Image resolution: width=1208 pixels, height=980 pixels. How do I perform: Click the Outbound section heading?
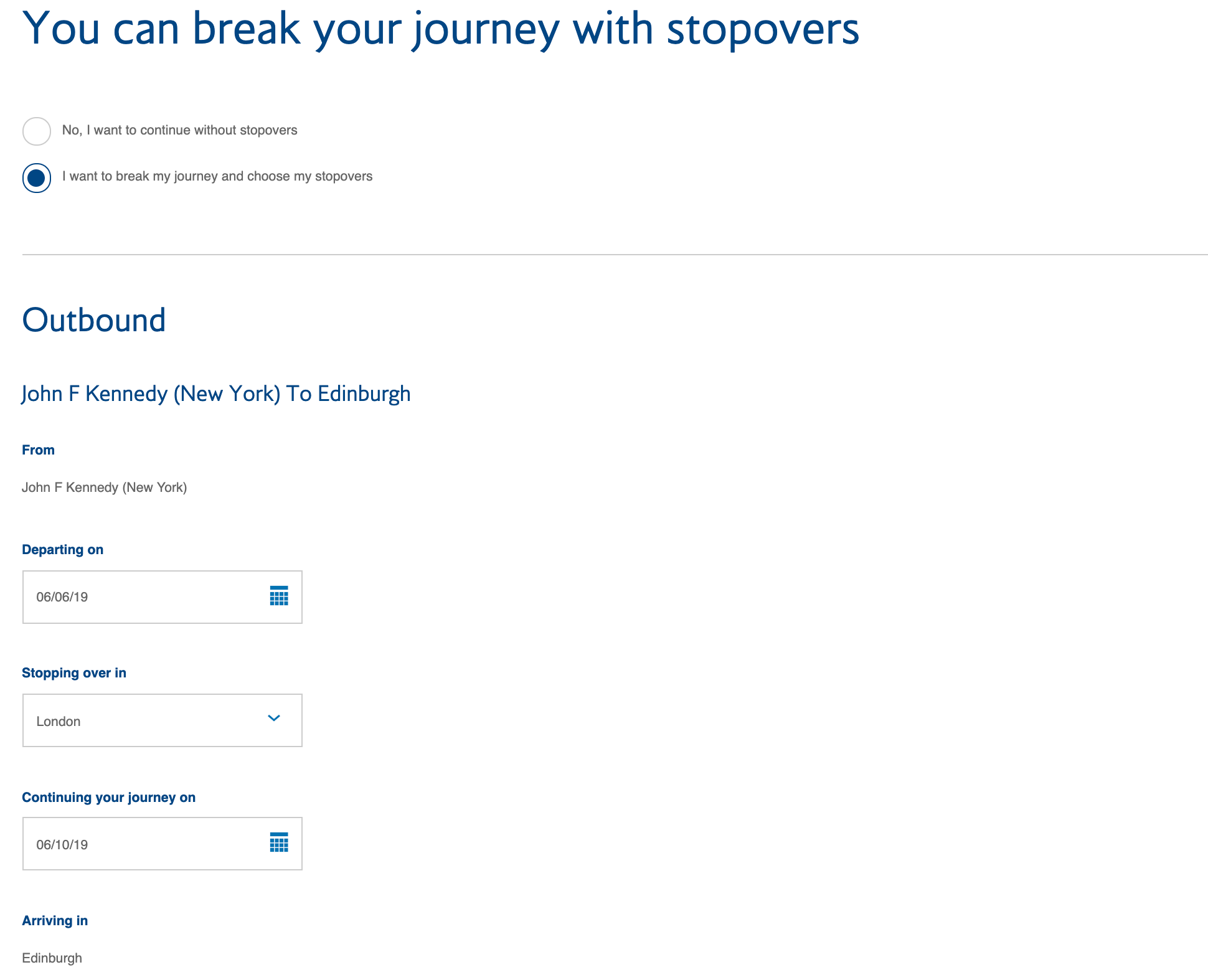click(94, 320)
